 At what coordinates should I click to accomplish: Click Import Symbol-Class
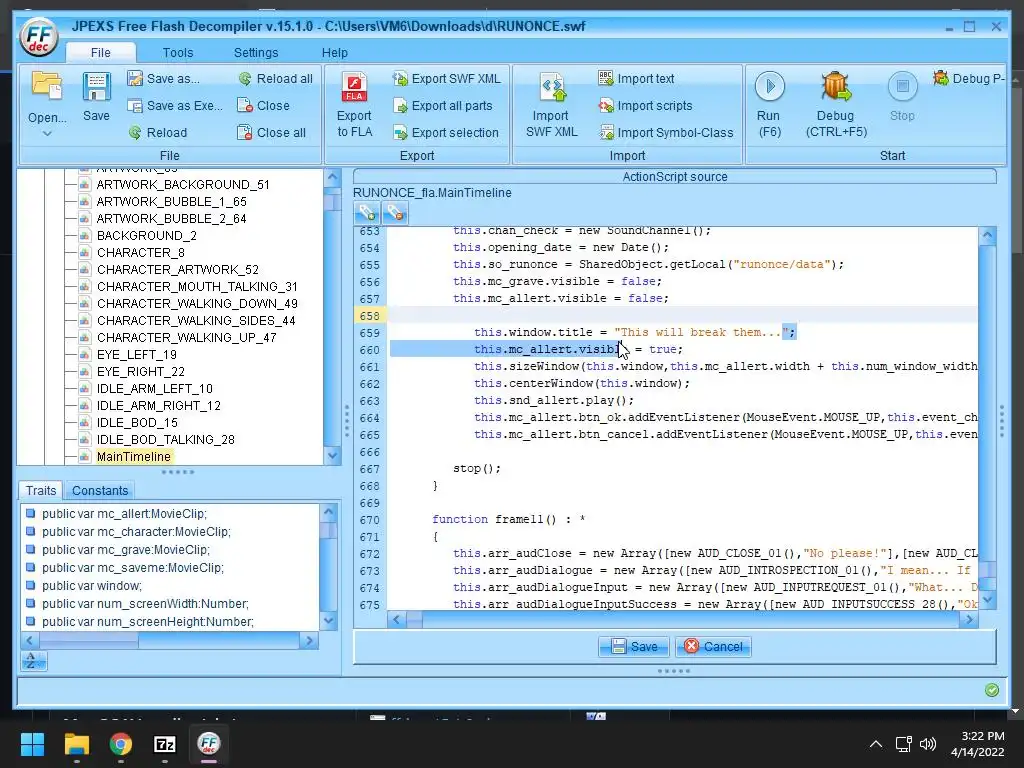[x=666, y=133]
